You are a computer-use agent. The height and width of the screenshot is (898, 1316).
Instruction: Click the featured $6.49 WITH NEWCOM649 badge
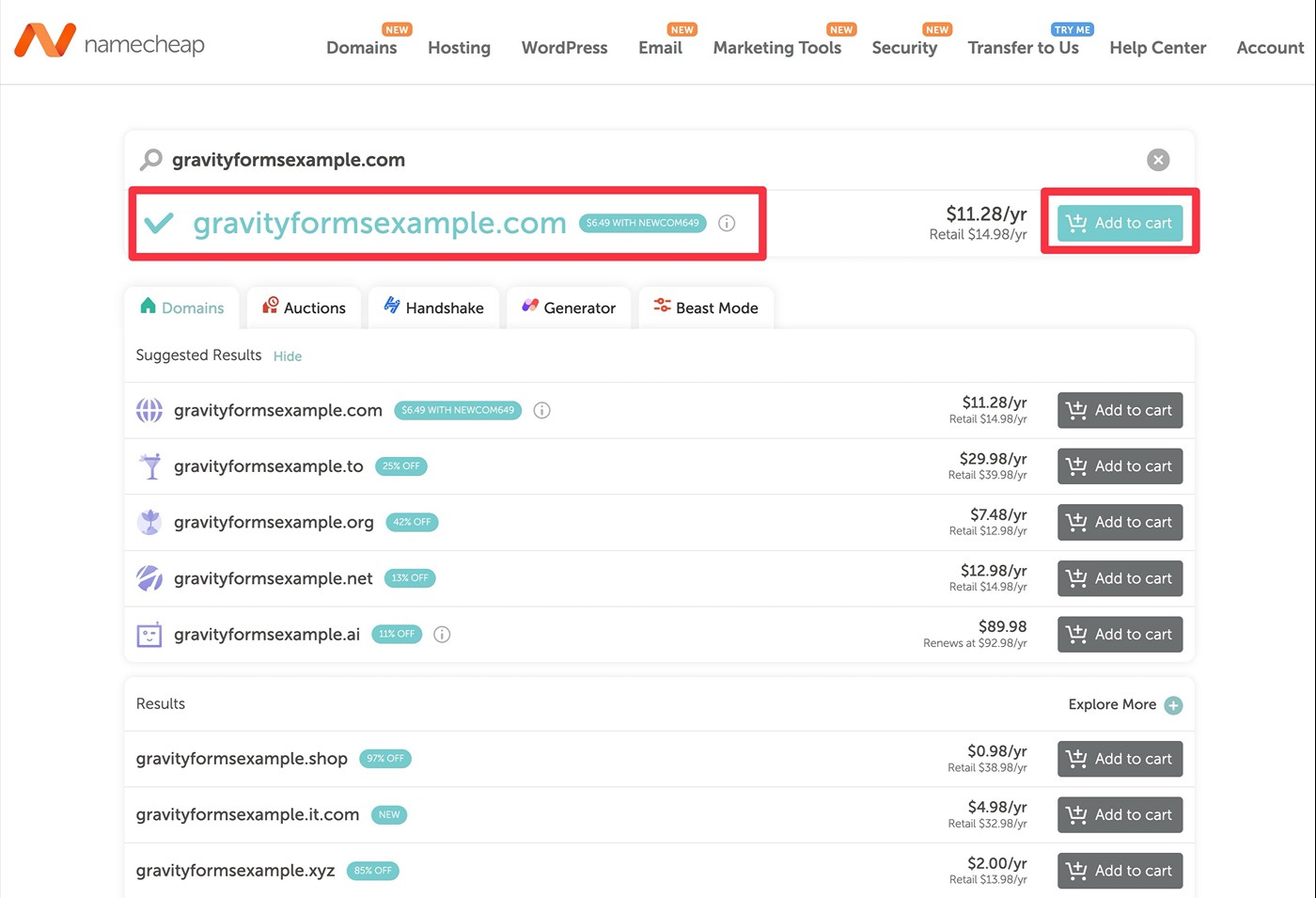(643, 223)
